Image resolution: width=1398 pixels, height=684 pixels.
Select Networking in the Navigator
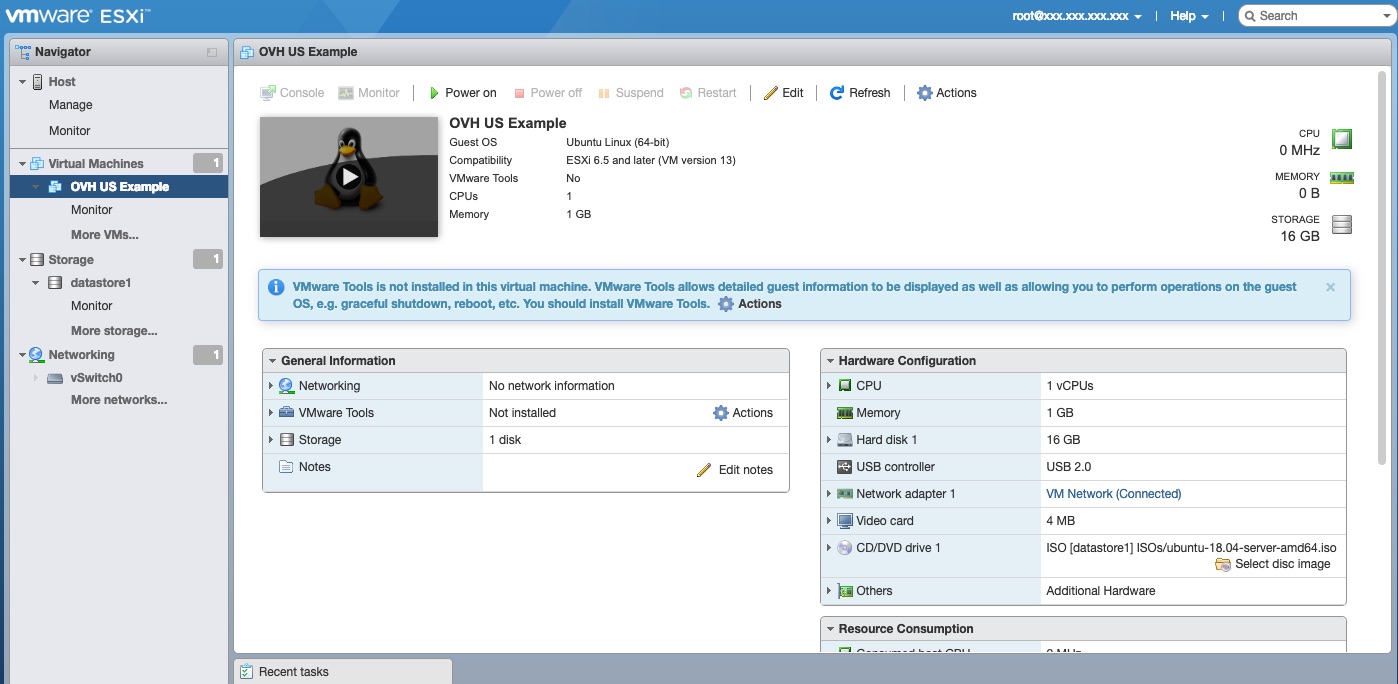point(82,355)
